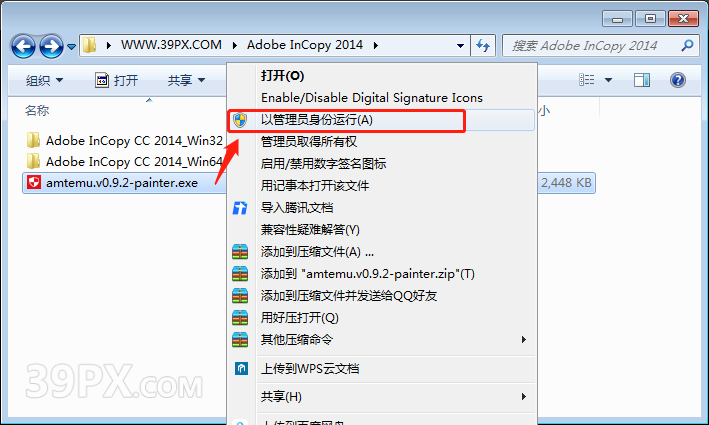The width and height of the screenshot is (709, 425).
Task: Click archive icon beside 其他压缩命令
Action: (x=240, y=340)
